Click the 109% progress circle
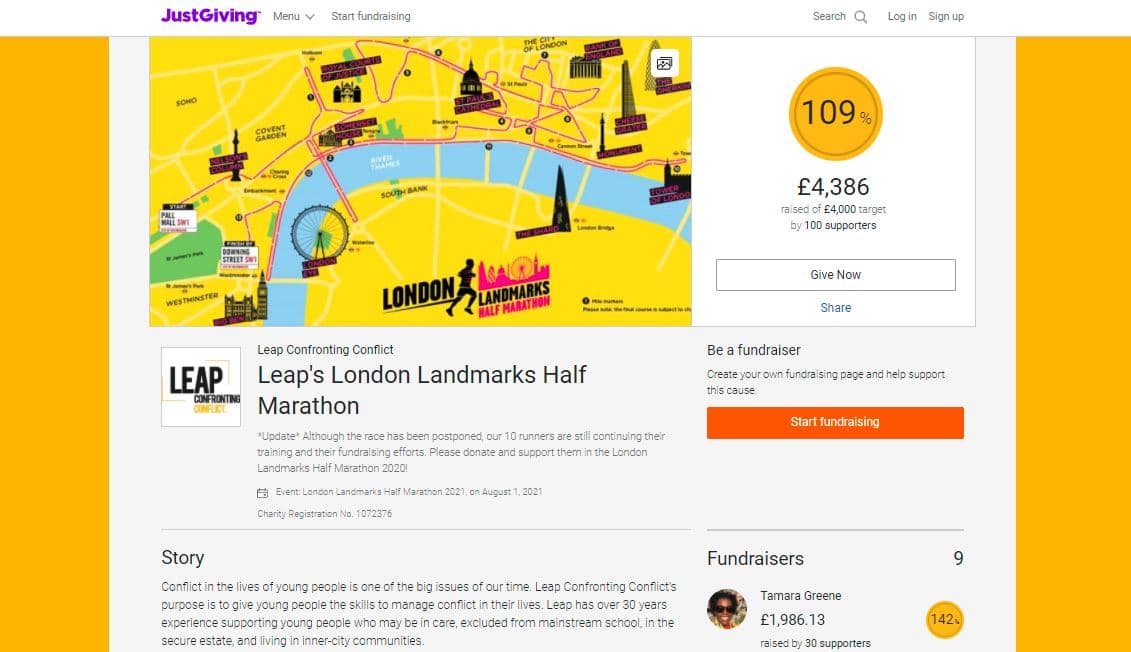 (835, 113)
